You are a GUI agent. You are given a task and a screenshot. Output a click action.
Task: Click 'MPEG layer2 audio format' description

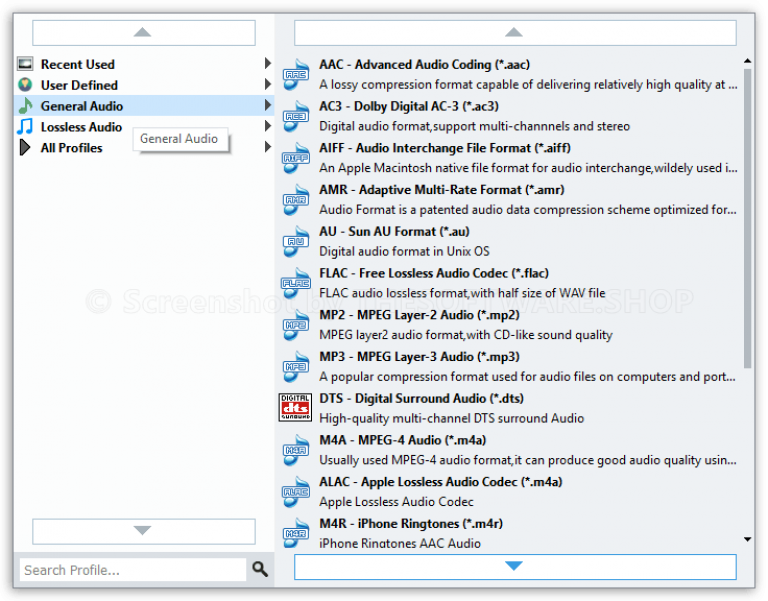click(x=466, y=335)
